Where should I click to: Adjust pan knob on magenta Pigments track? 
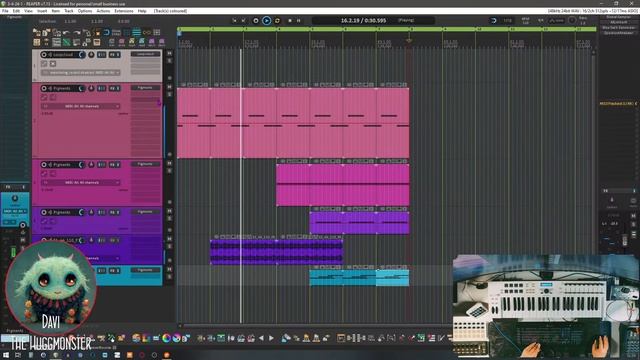pos(91,164)
